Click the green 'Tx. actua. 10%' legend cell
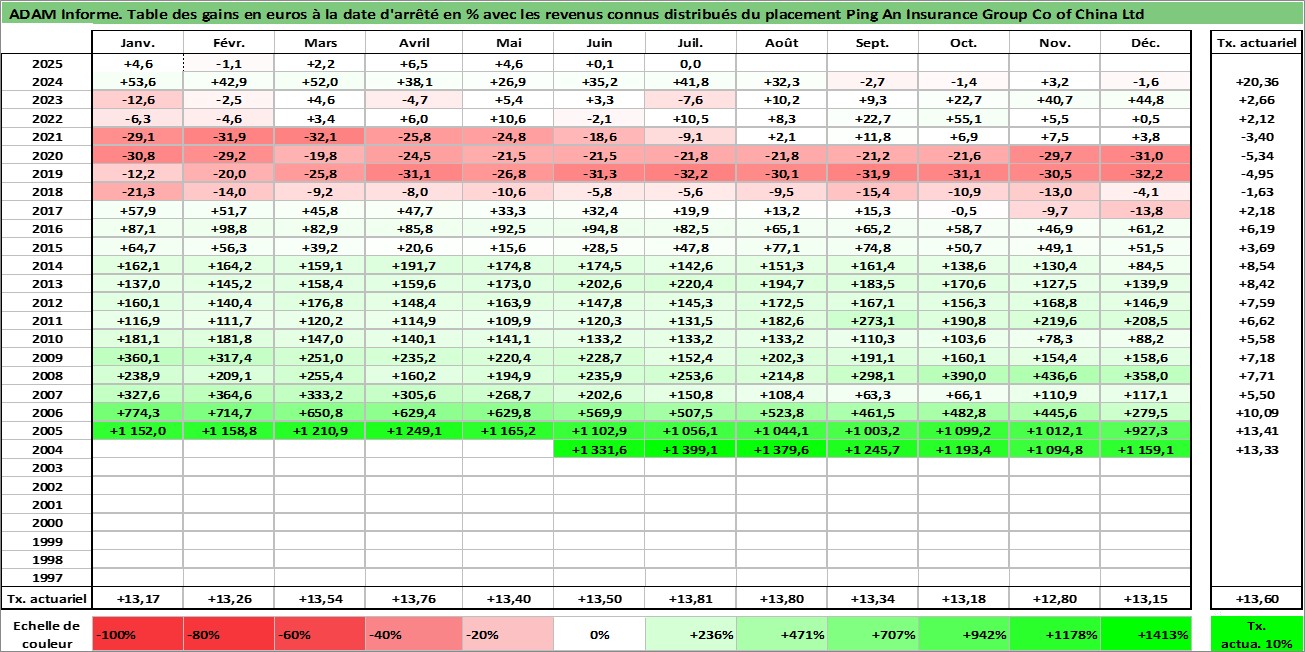The width and height of the screenshot is (1305, 652). (x=1257, y=634)
